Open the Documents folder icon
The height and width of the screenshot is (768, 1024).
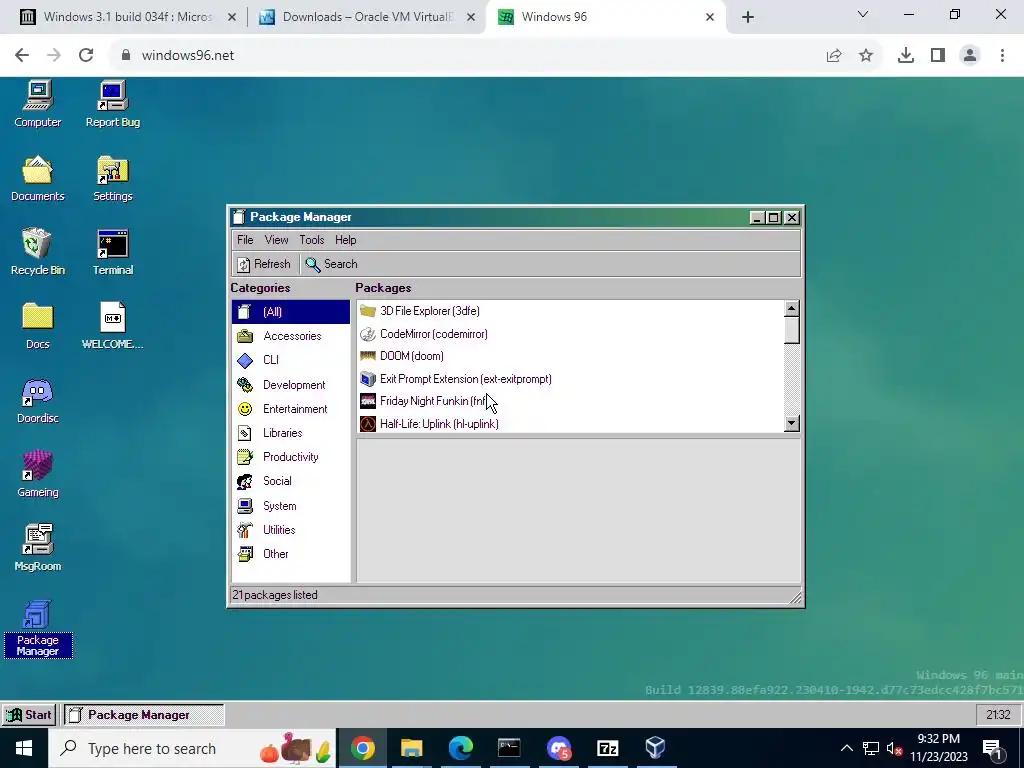pyautogui.click(x=38, y=178)
